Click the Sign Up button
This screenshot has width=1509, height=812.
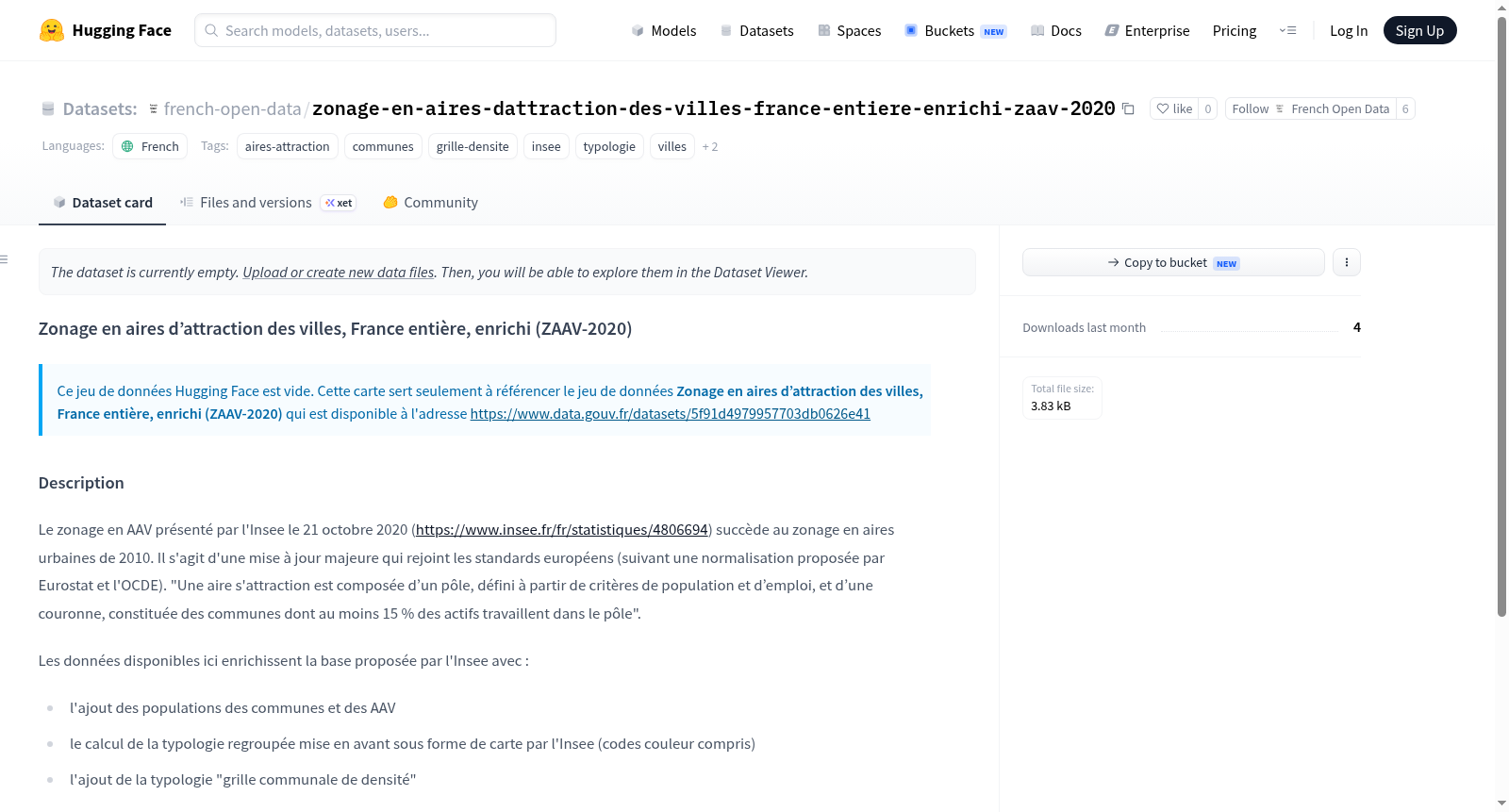1419,30
